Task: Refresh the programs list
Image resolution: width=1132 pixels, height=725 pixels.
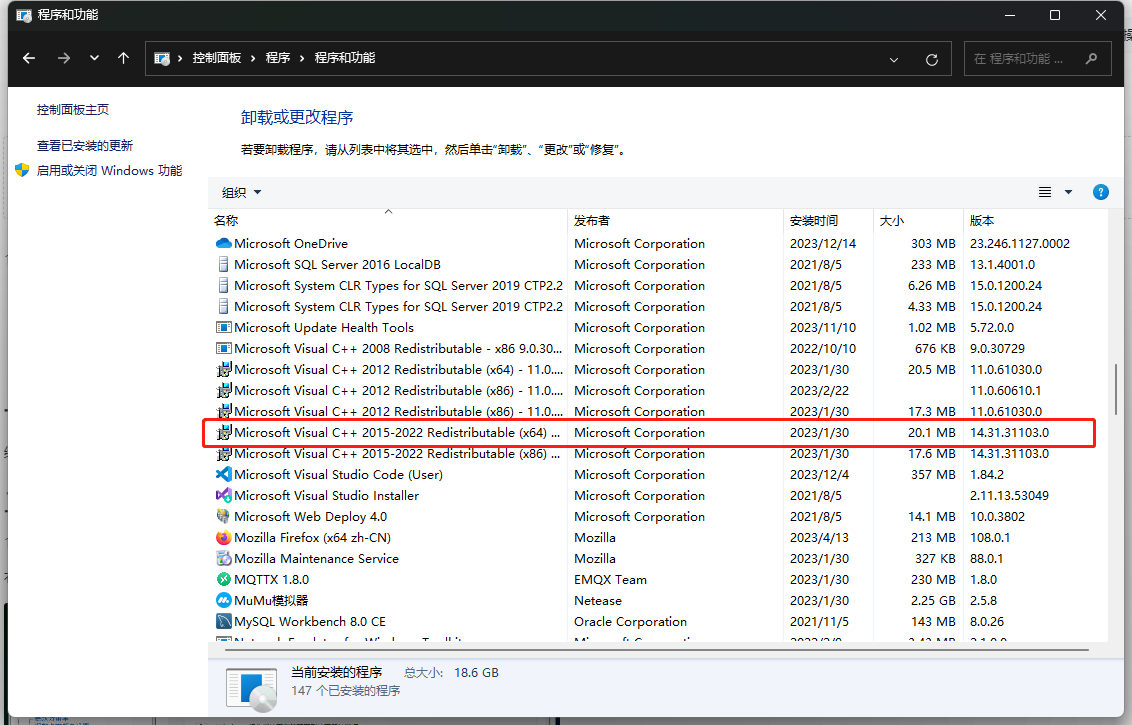Action: (x=932, y=59)
